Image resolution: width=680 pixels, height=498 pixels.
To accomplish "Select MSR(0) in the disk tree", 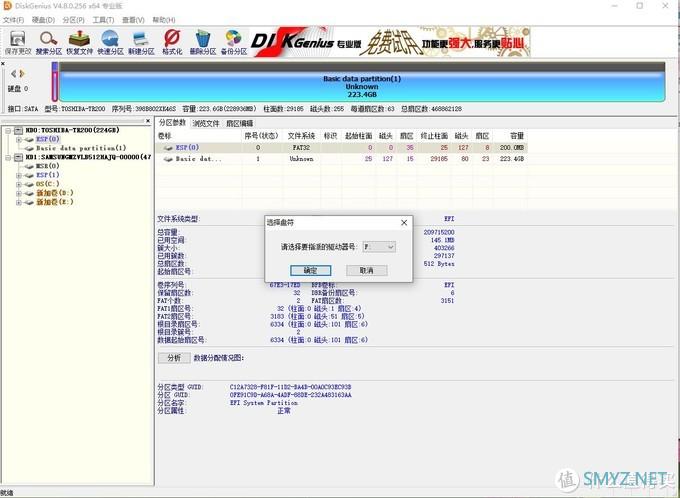I will (x=48, y=166).
